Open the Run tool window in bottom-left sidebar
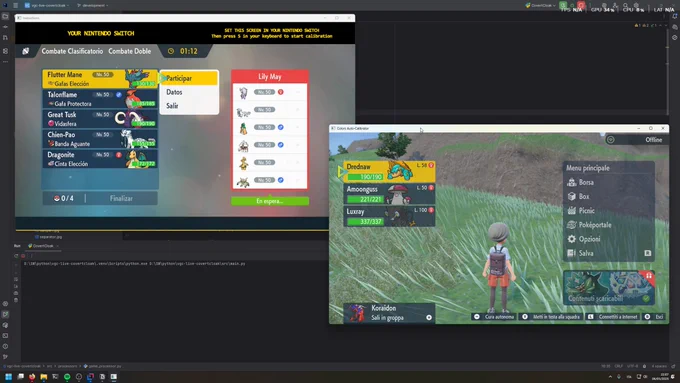The width and height of the screenshot is (680, 383). (5, 314)
